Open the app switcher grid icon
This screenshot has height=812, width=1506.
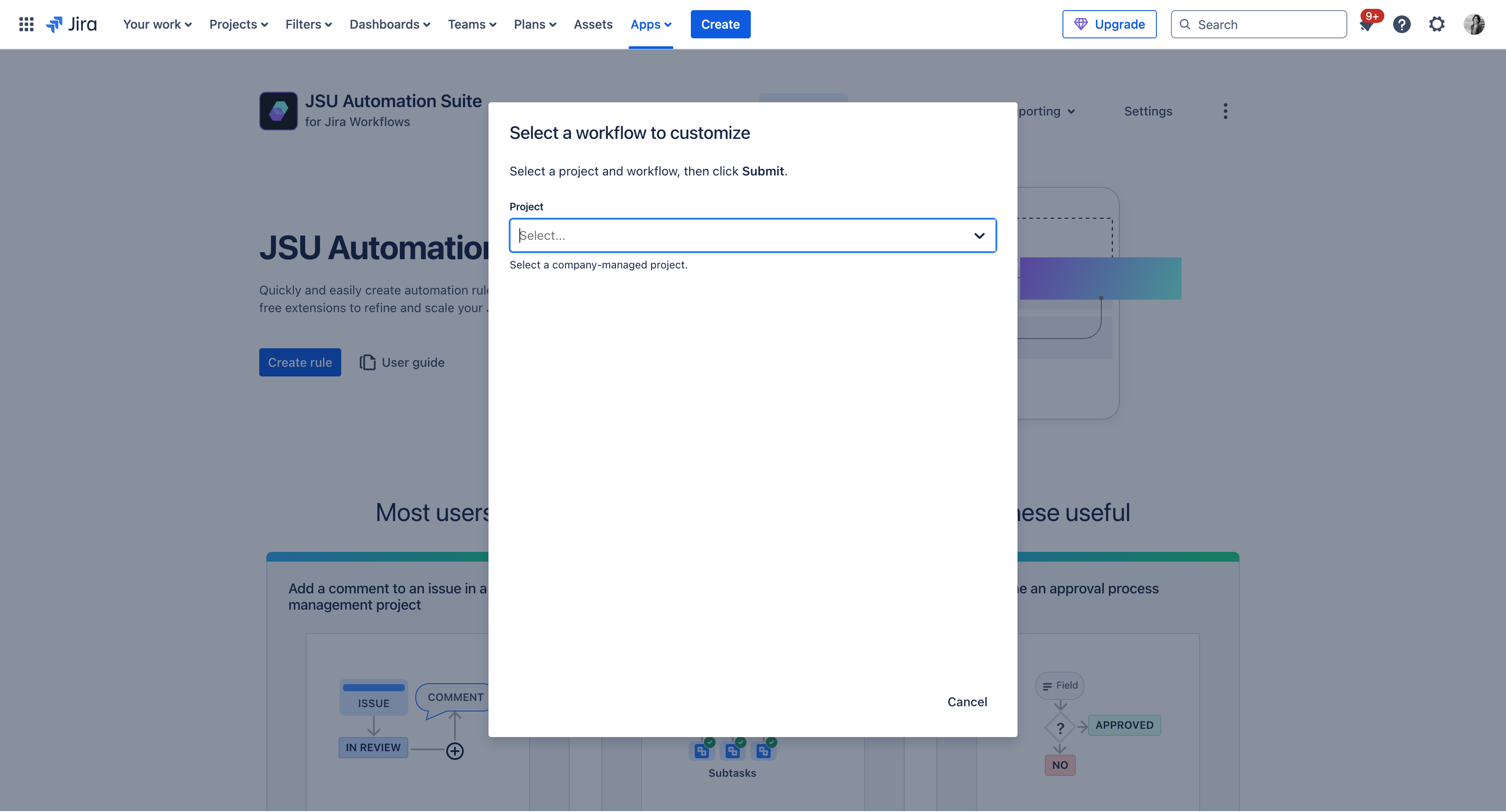pos(26,24)
